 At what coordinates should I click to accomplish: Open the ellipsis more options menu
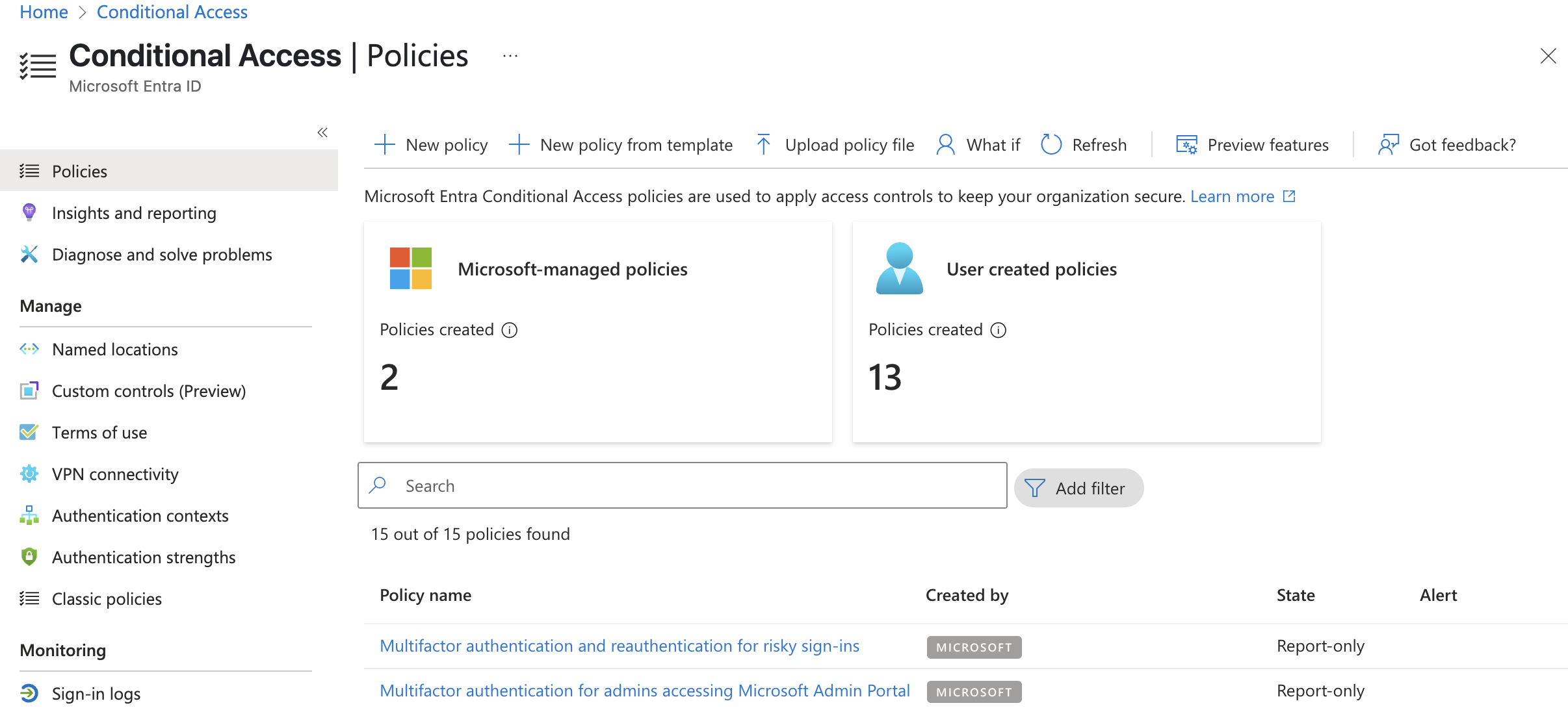click(x=510, y=57)
